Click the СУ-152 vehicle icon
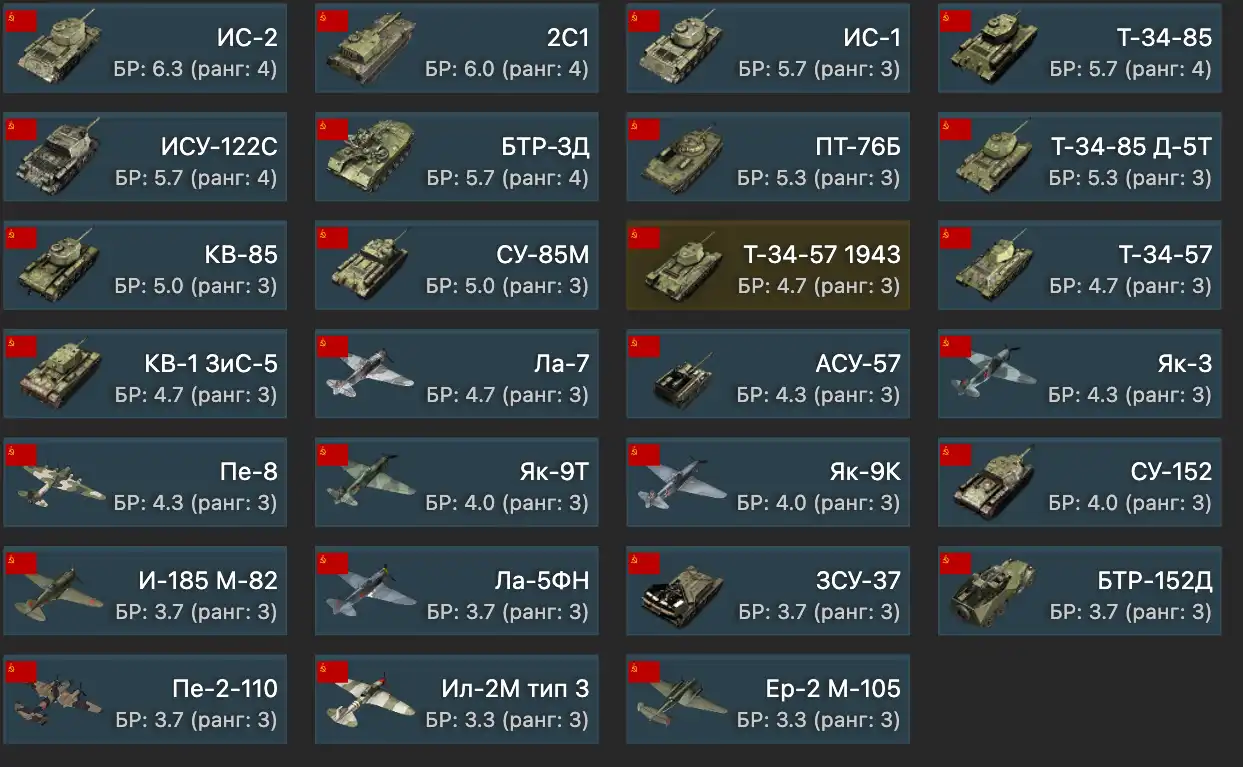 pyautogui.click(x=991, y=482)
